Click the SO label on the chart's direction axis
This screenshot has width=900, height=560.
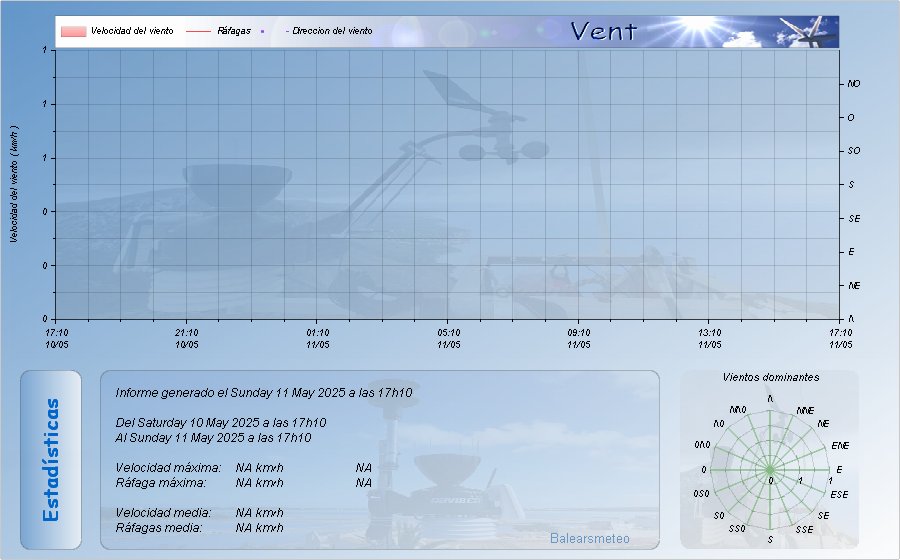tap(854, 151)
